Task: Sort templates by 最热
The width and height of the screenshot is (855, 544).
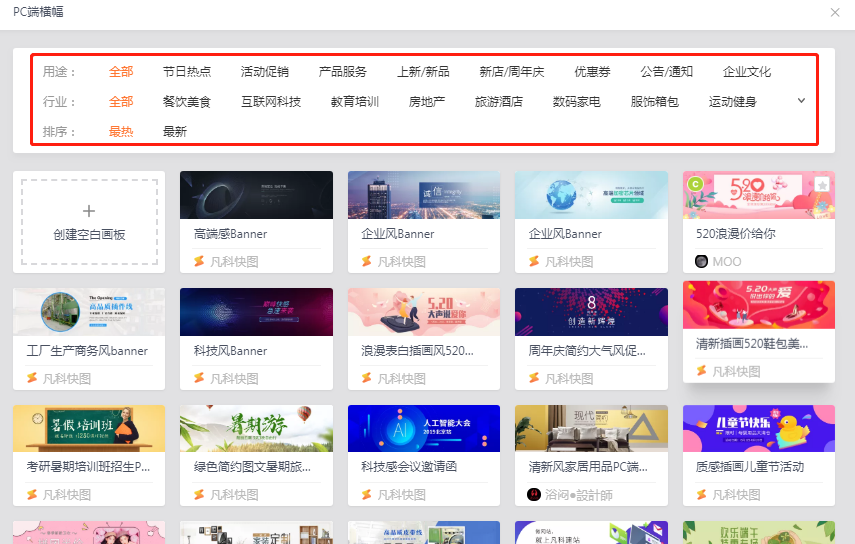Action: [x=121, y=131]
